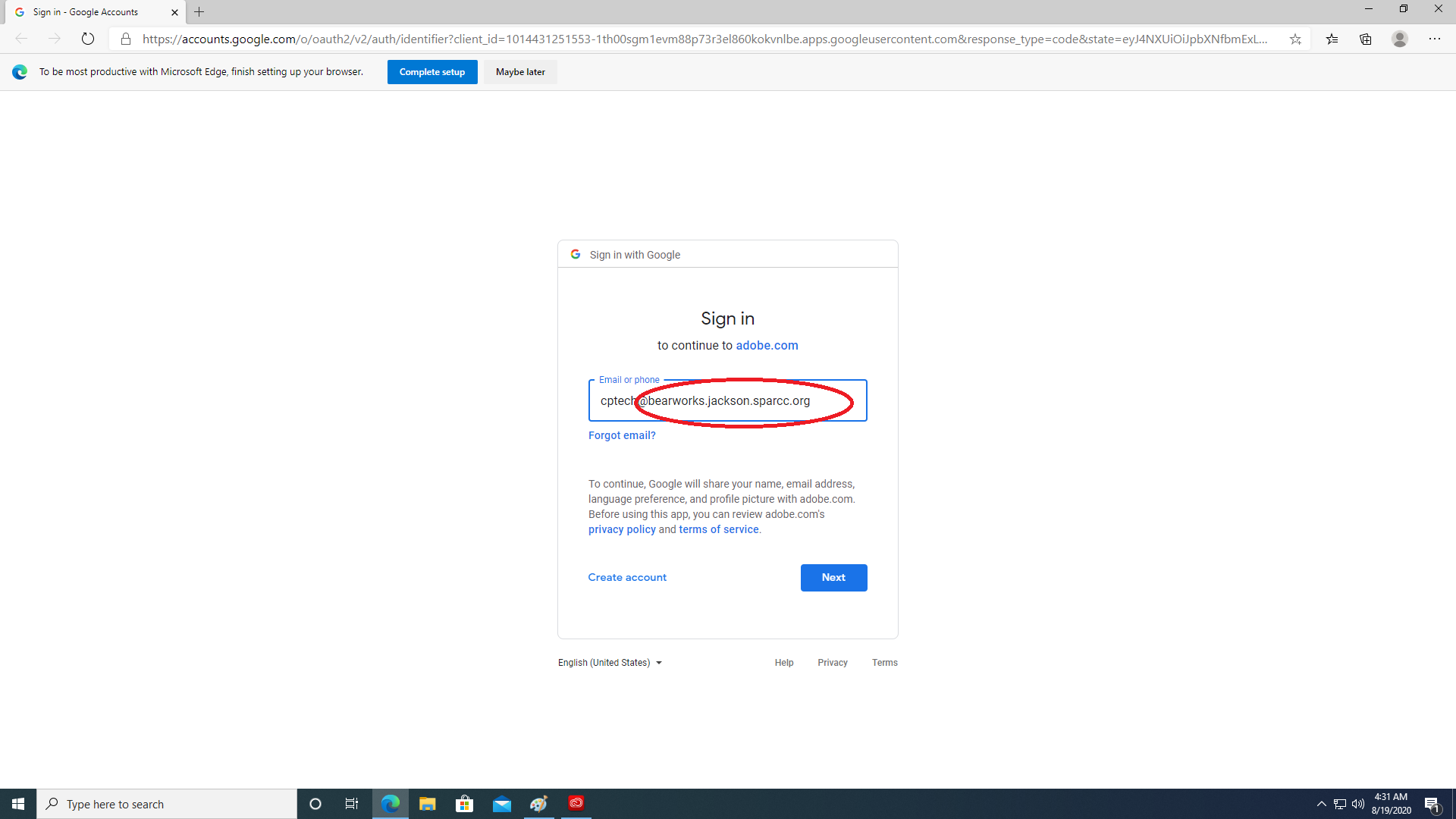Open File Explorer from taskbar
The image size is (1456, 819).
[427, 804]
